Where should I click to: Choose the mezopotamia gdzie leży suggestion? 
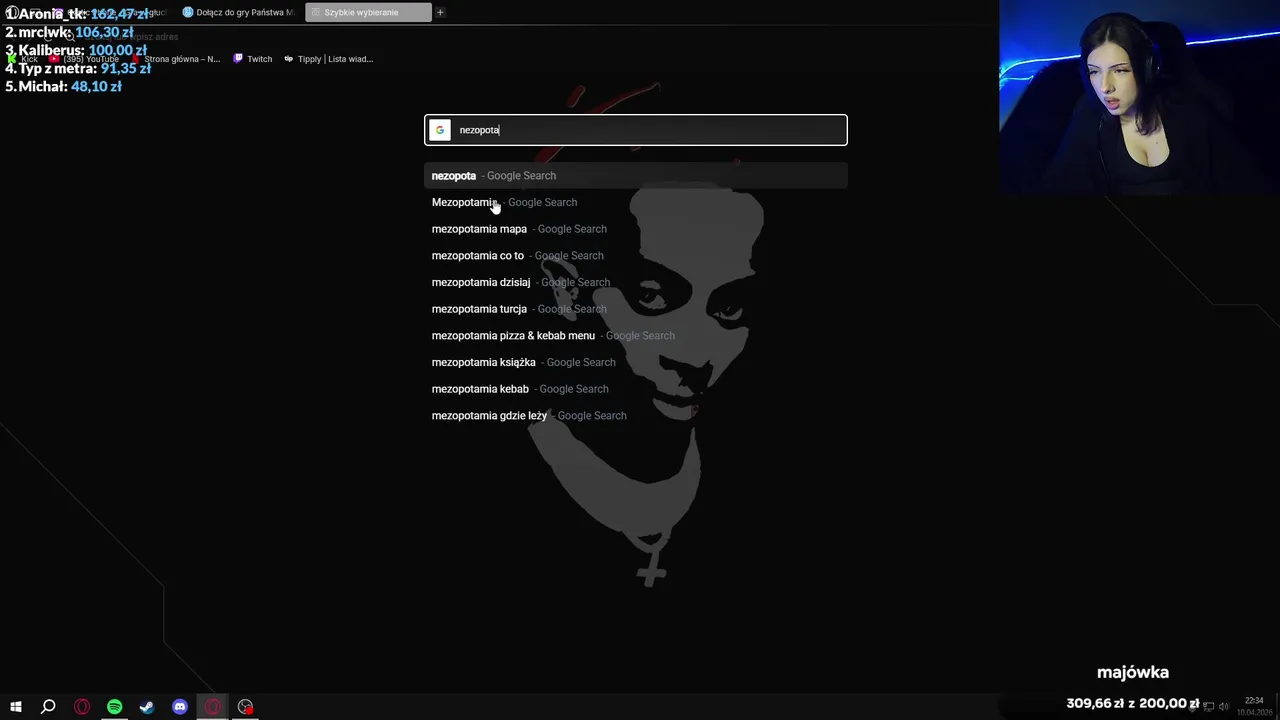pos(636,416)
